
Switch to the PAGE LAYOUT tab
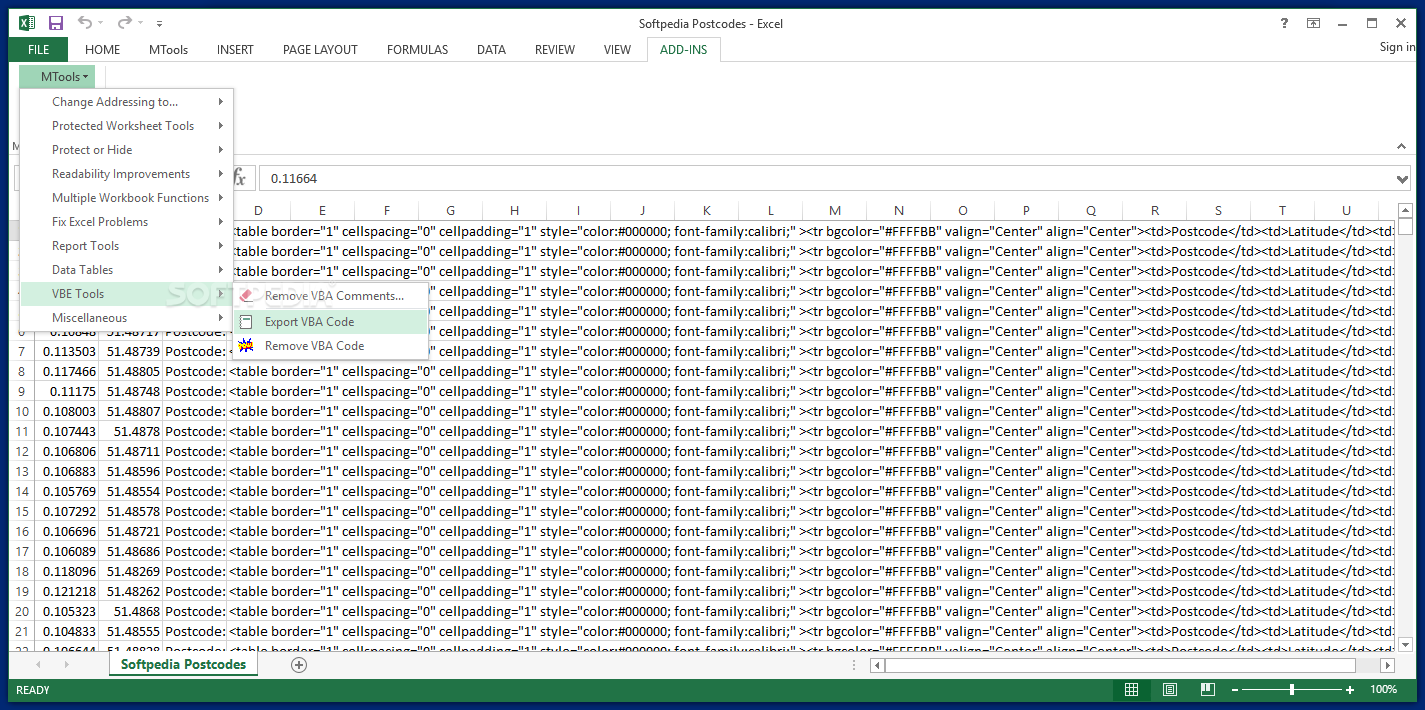point(320,50)
